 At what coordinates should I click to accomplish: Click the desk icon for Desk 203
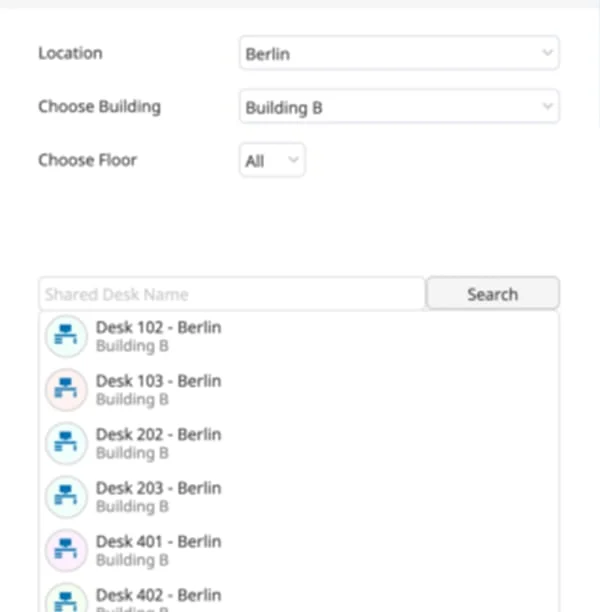coord(66,496)
